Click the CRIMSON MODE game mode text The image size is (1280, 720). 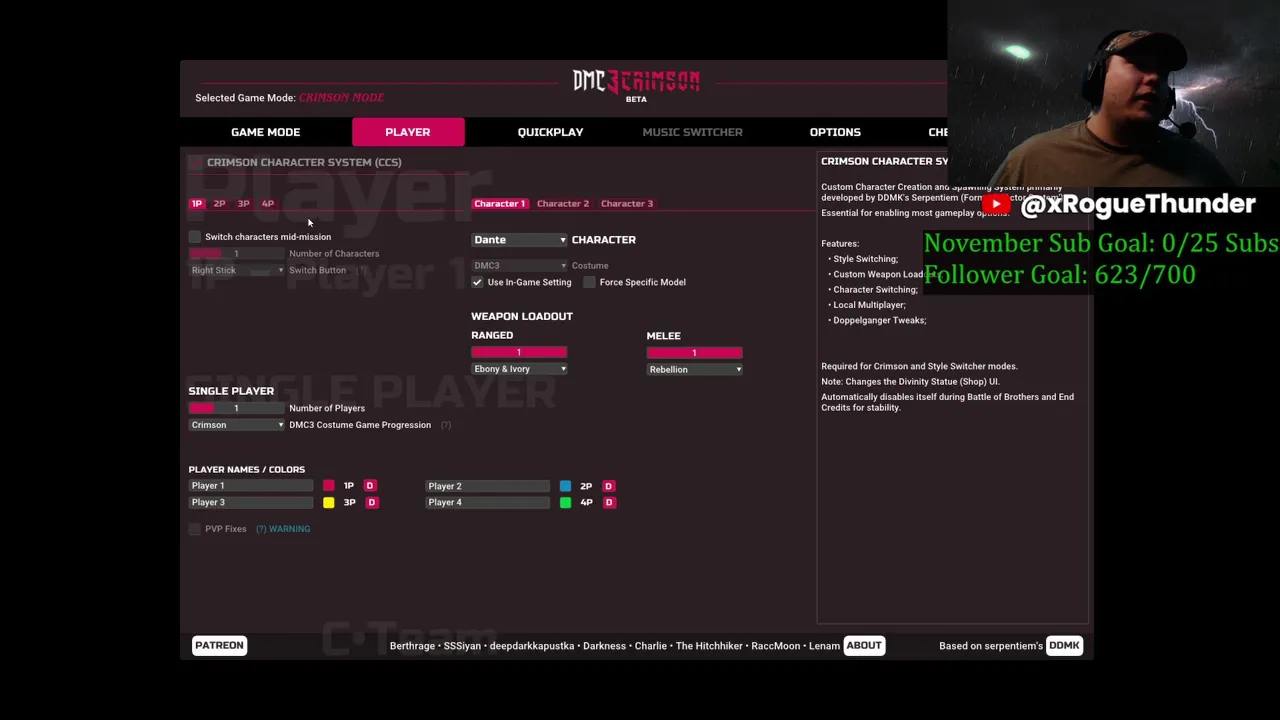pyautogui.click(x=341, y=98)
